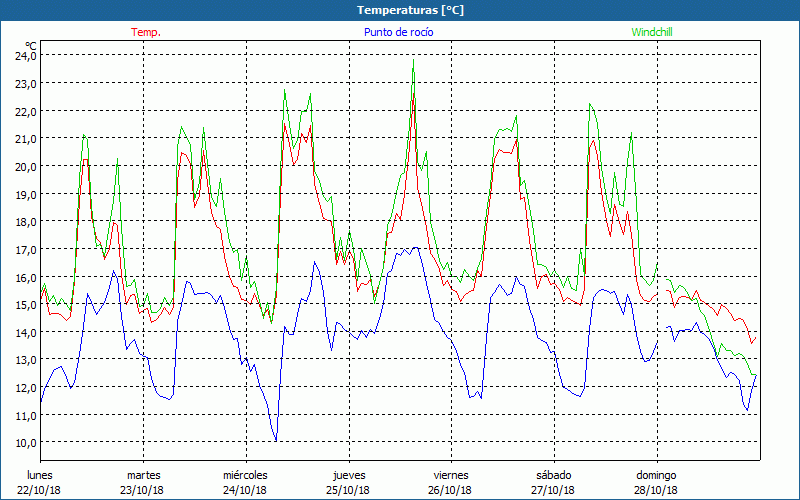Click the 18,0 y-axis value
Image resolution: width=800 pixels, height=500 pixels.
click(26, 221)
